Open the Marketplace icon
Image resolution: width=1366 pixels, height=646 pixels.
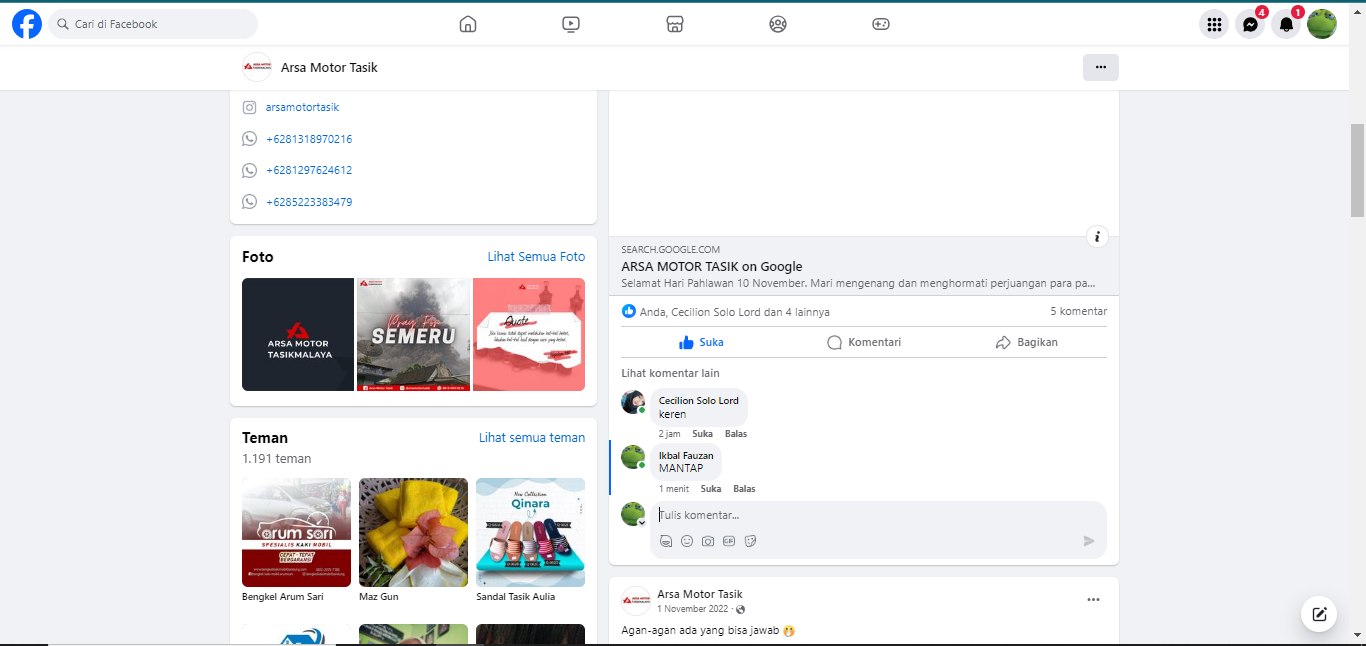point(675,24)
